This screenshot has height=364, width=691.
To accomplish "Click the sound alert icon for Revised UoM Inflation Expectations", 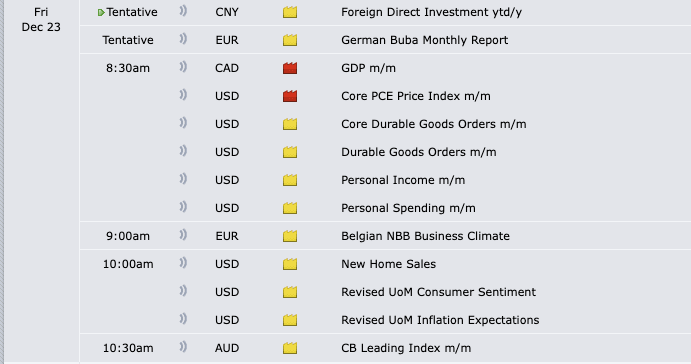I will click(183, 319).
